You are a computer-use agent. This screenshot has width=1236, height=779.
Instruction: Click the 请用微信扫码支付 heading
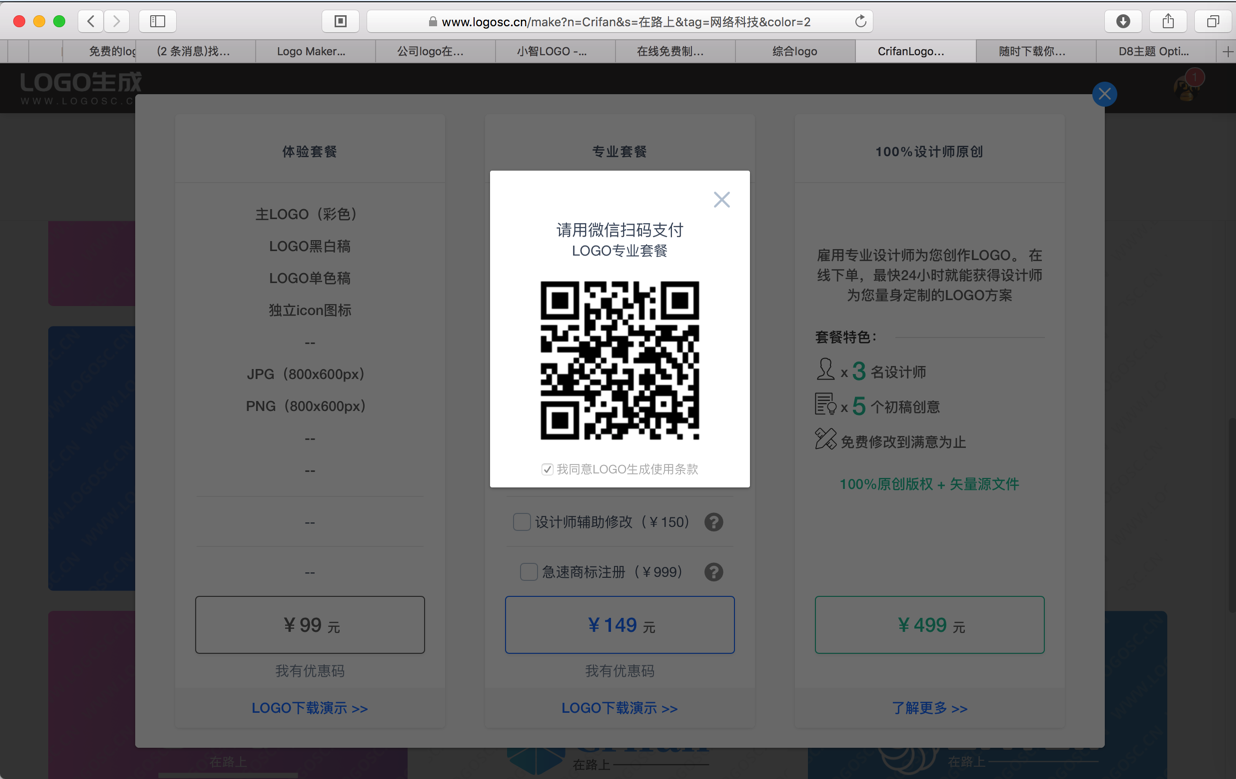(620, 230)
